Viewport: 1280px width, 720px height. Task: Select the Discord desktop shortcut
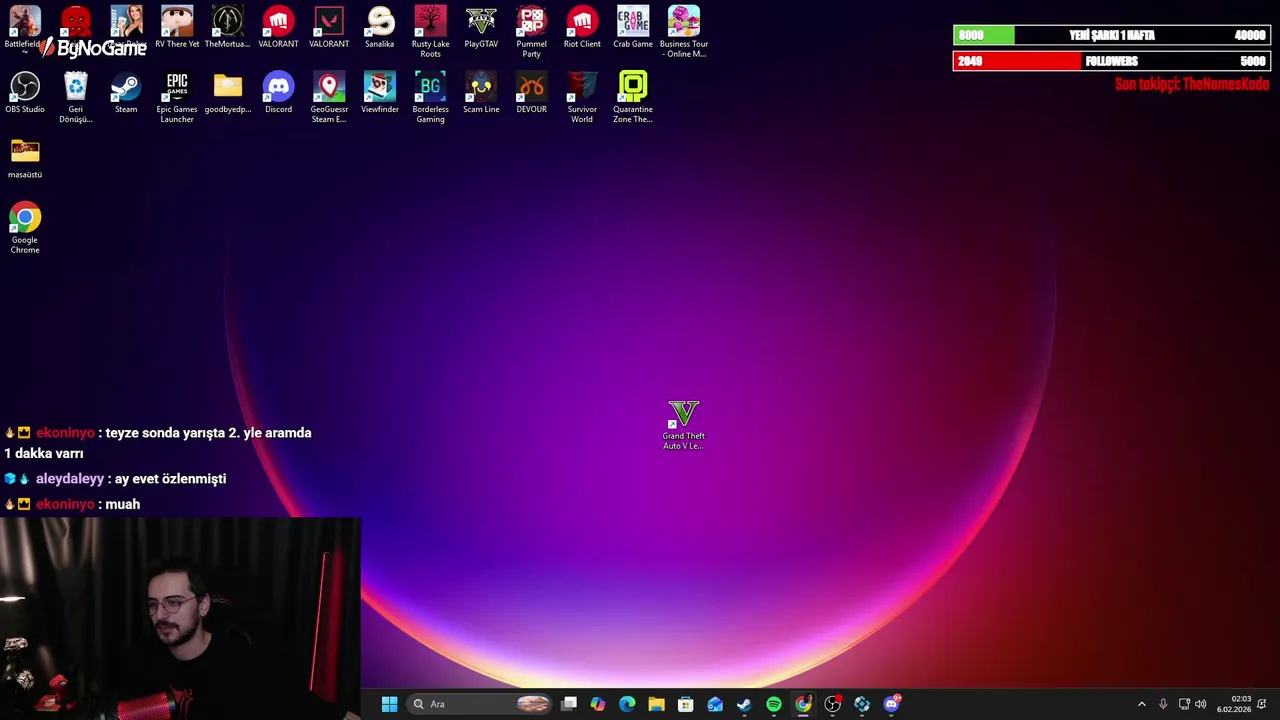click(x=278, y=92)
